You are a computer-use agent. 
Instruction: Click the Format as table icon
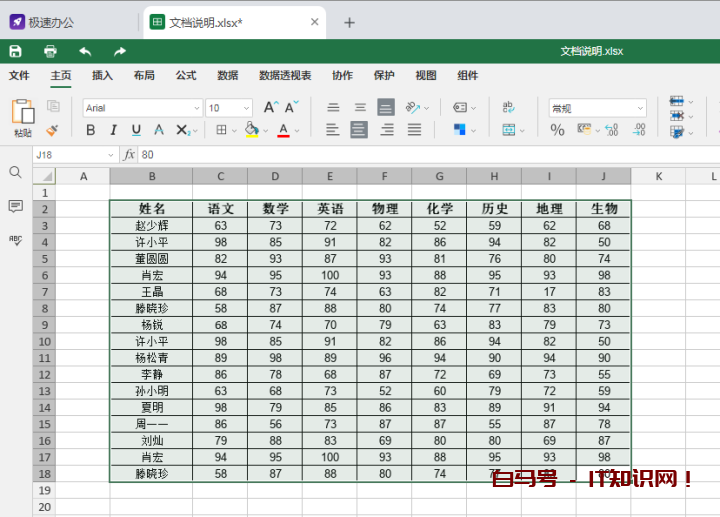point(677,132)
